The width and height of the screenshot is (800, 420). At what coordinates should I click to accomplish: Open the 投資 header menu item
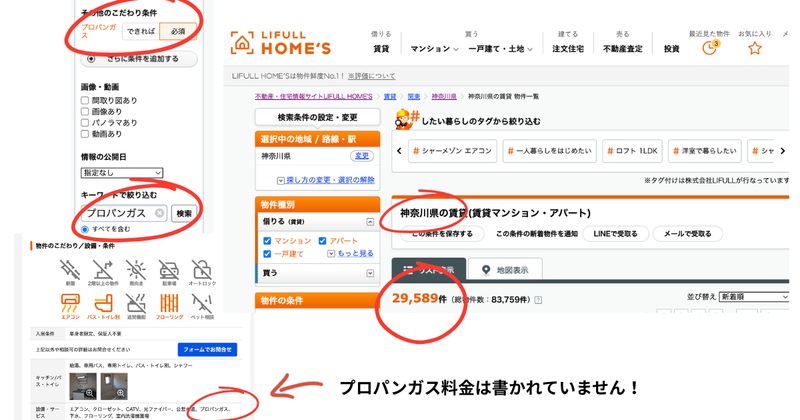coord(671,49)
